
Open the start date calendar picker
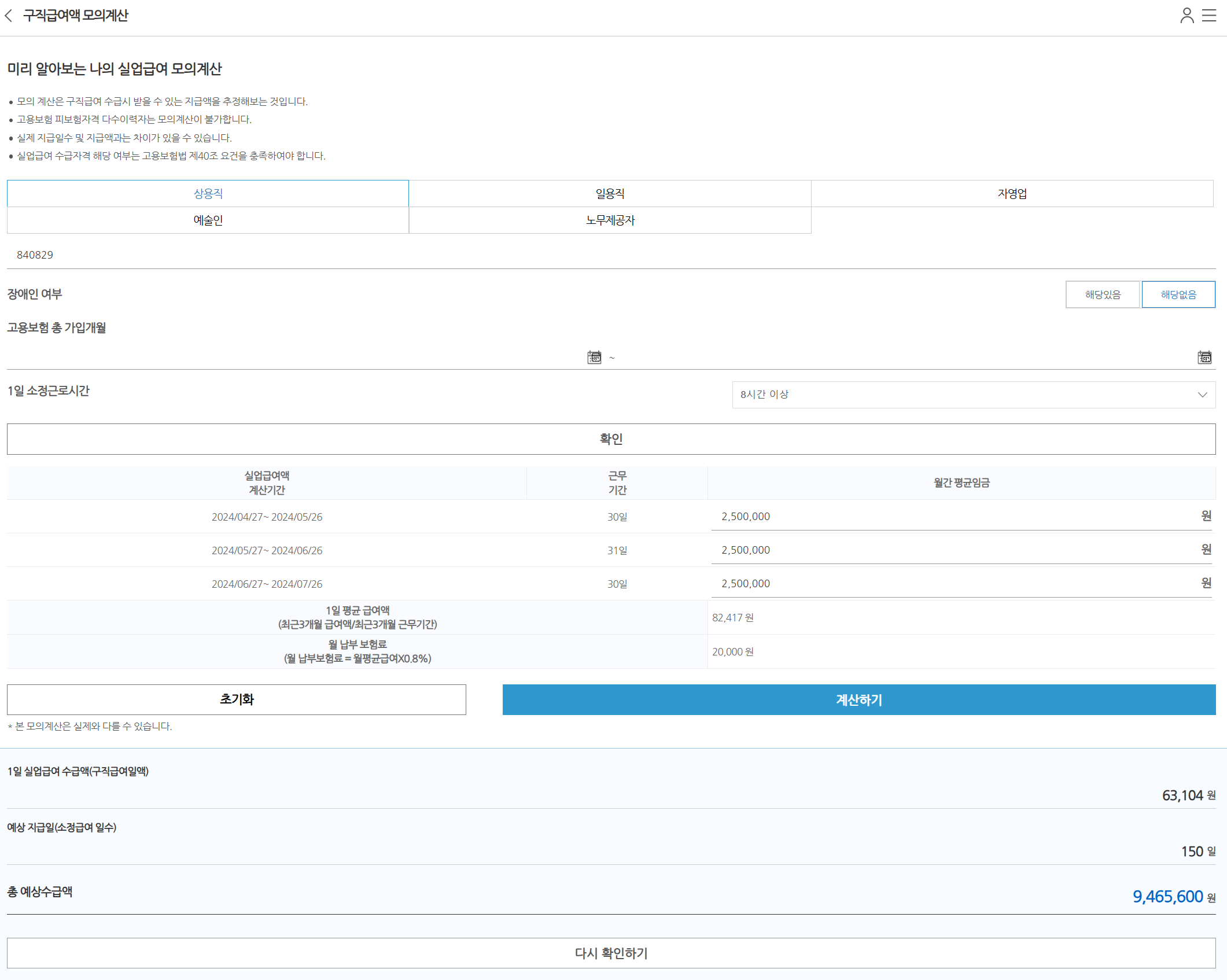tap(594, 358)
